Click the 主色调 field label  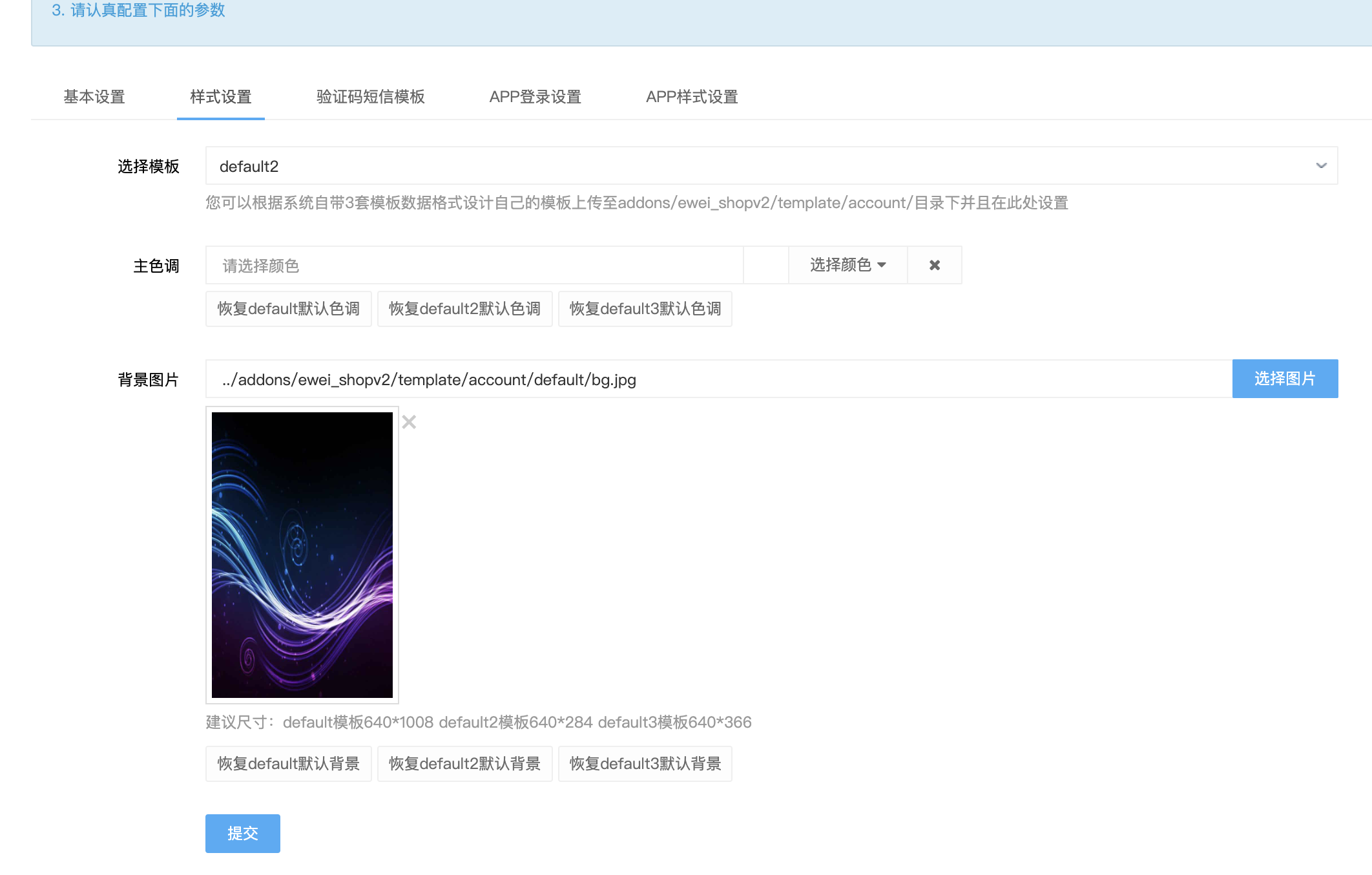click(156, 266)
